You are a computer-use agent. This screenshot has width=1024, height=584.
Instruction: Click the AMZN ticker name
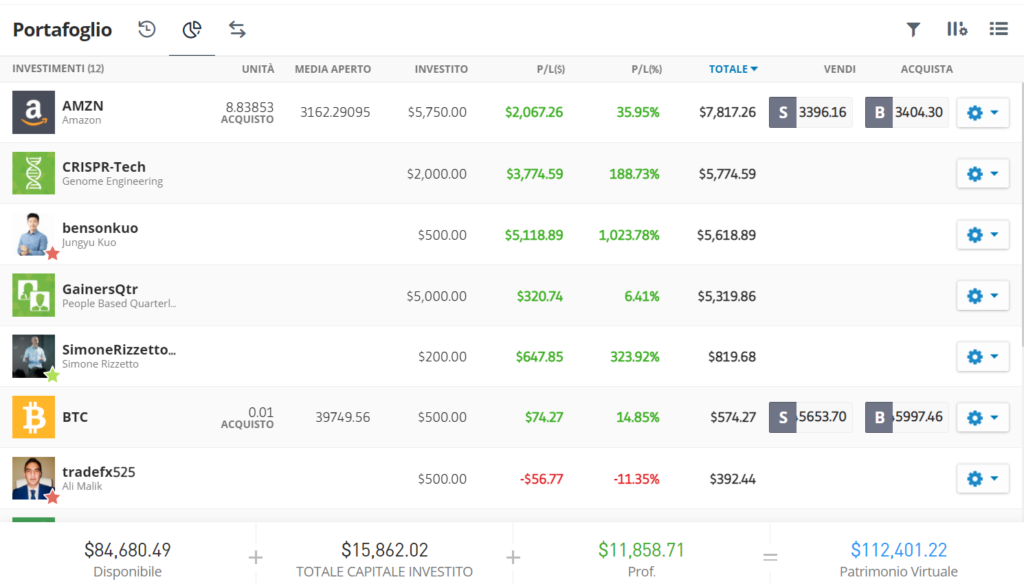click(x=83, y=106)
